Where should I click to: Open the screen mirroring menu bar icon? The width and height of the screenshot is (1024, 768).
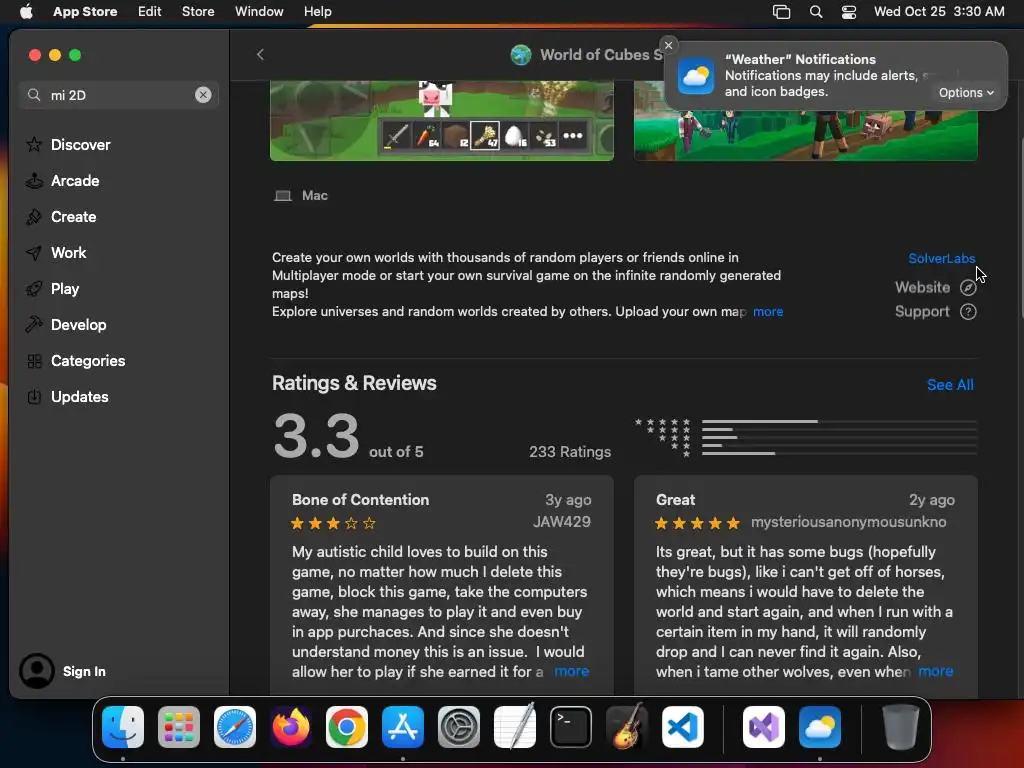point(781,12)
